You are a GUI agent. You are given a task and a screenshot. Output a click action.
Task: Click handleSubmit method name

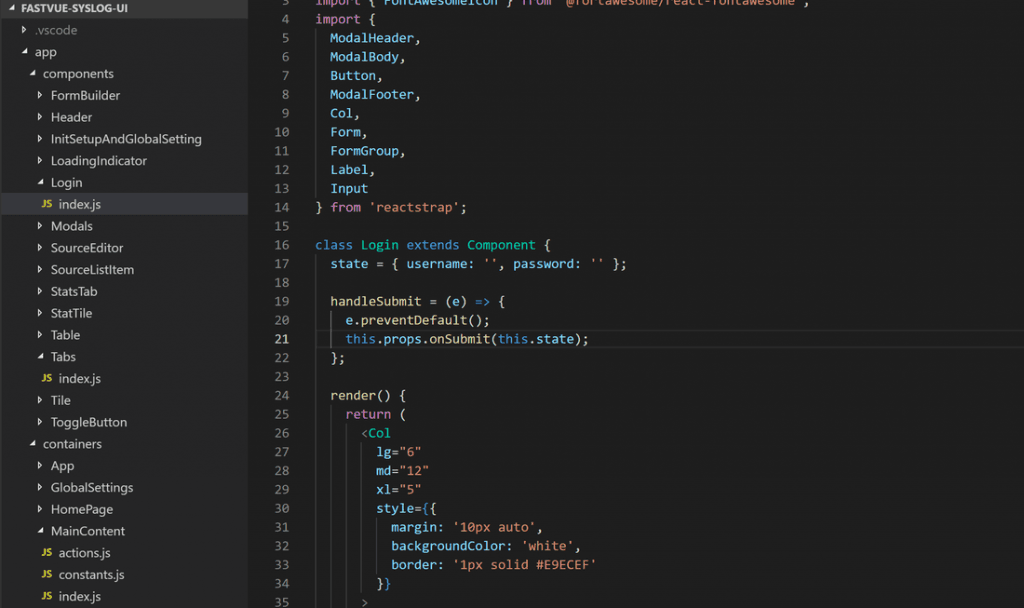point(376,301)
